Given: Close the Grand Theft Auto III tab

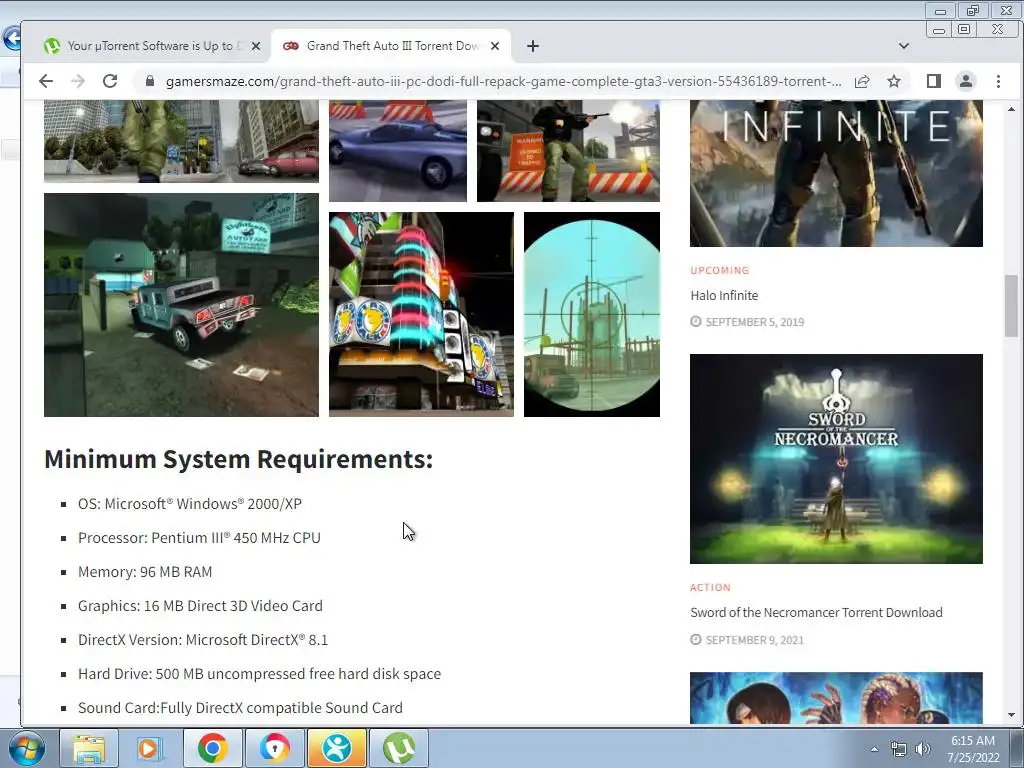Looking at the screenshot, I should click(x=495, y=46).
